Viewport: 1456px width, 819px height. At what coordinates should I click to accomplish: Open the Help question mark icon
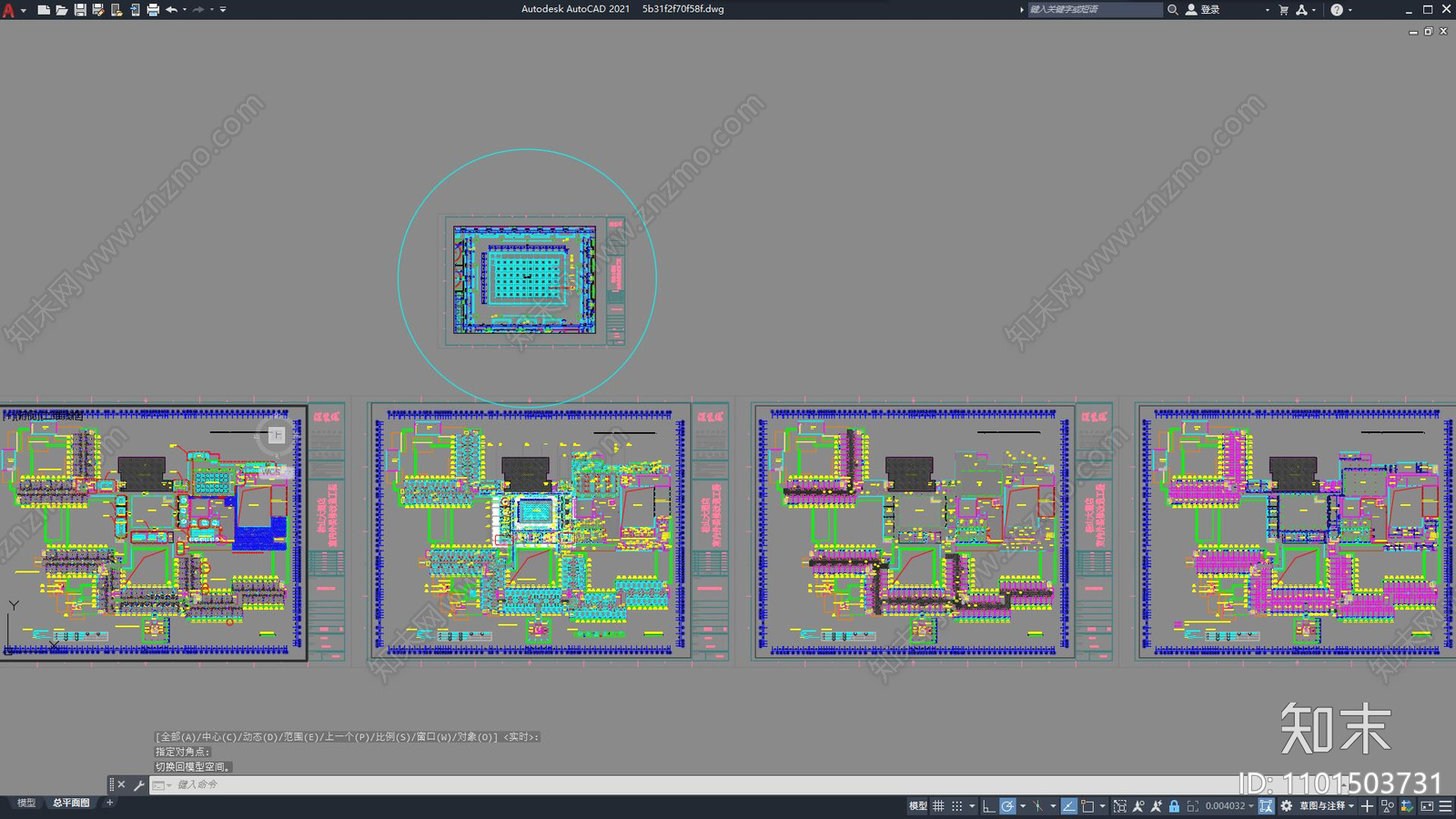[x=1337, y=10]
